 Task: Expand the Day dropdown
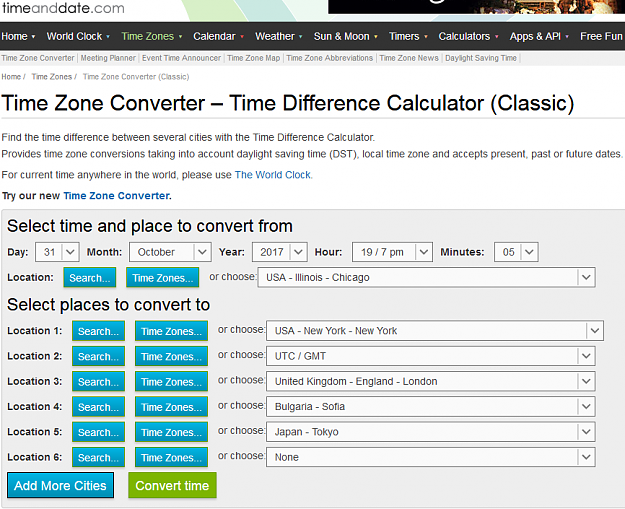tap(57, 252)
